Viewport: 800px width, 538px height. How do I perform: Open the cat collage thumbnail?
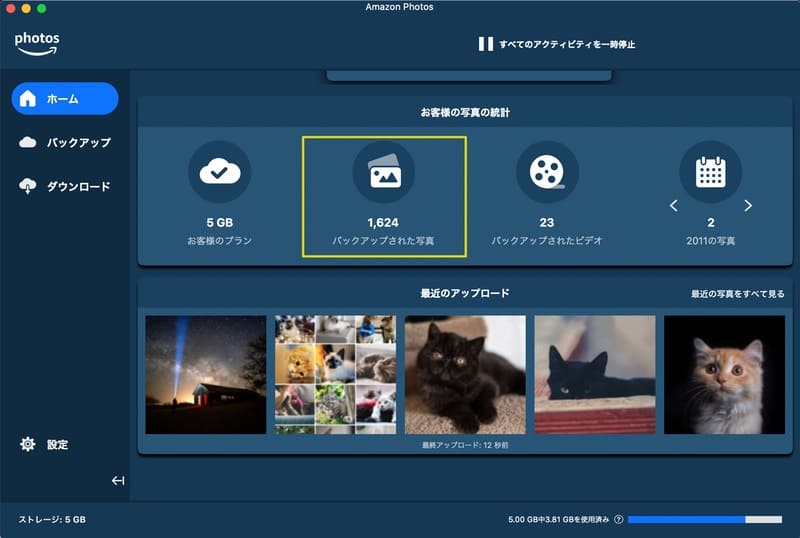click(x=335, y=375)
